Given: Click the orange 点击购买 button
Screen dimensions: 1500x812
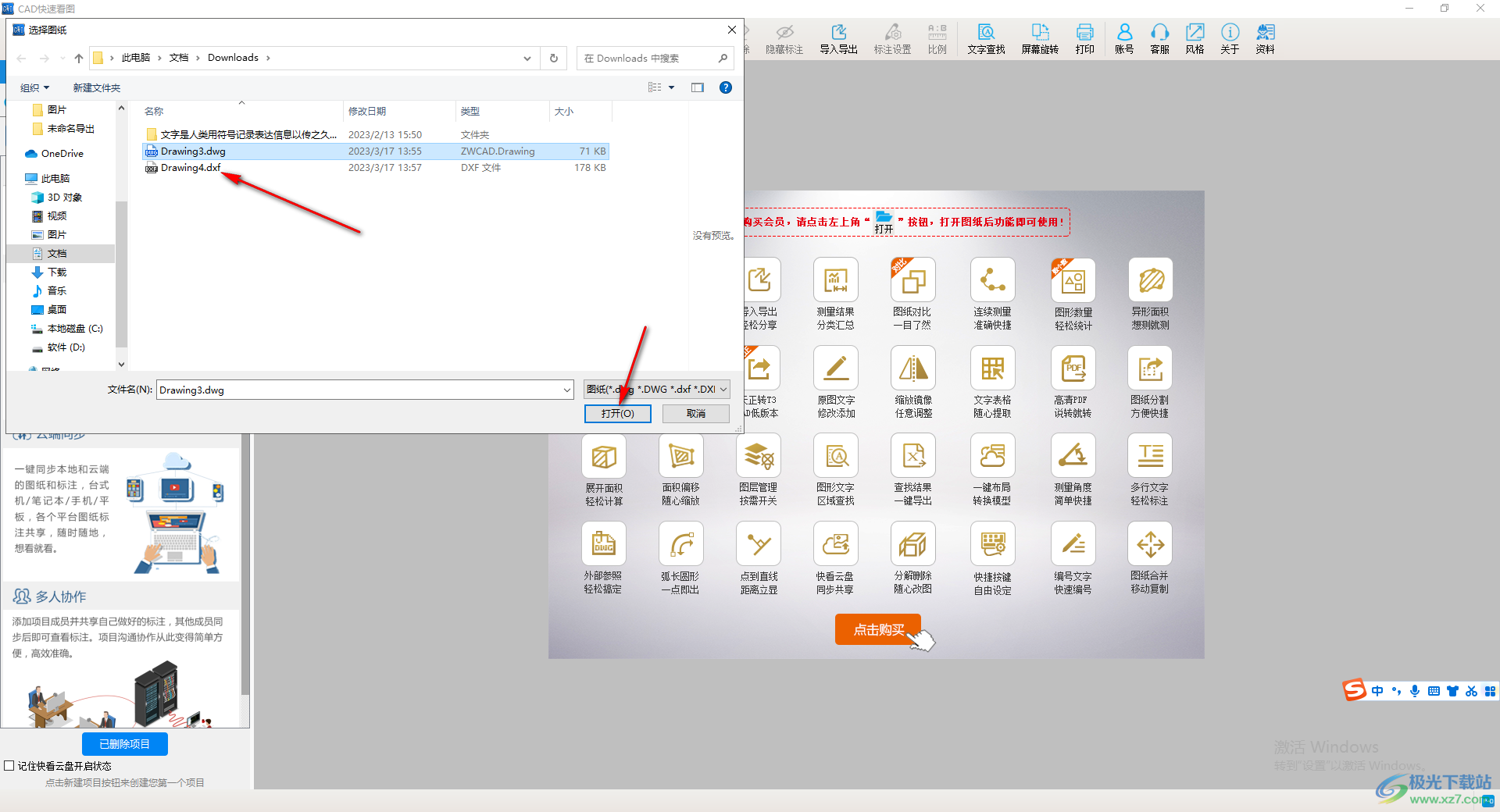Looking at the screenshot, I should coord(878,629).
